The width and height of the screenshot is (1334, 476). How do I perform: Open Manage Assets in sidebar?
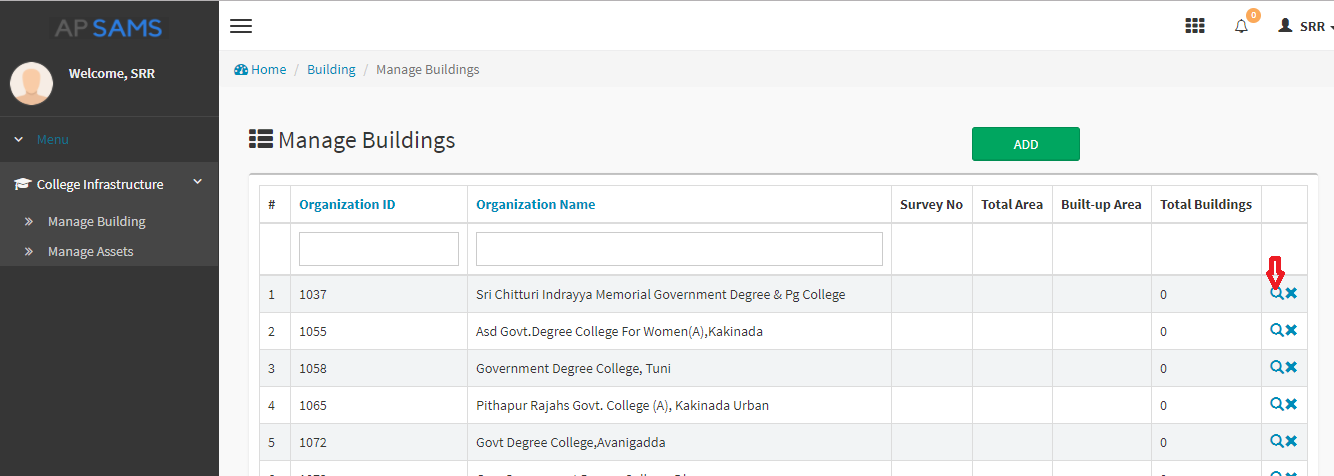click(90, 251)
